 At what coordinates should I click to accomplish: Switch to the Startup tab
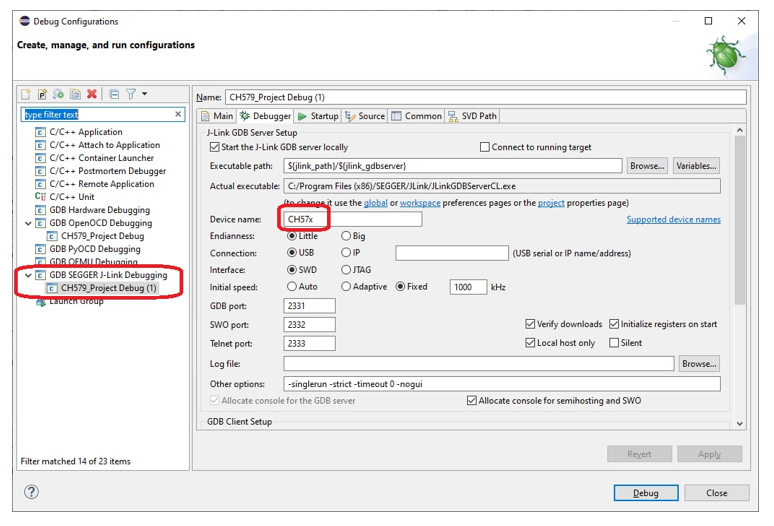[318, 116]
